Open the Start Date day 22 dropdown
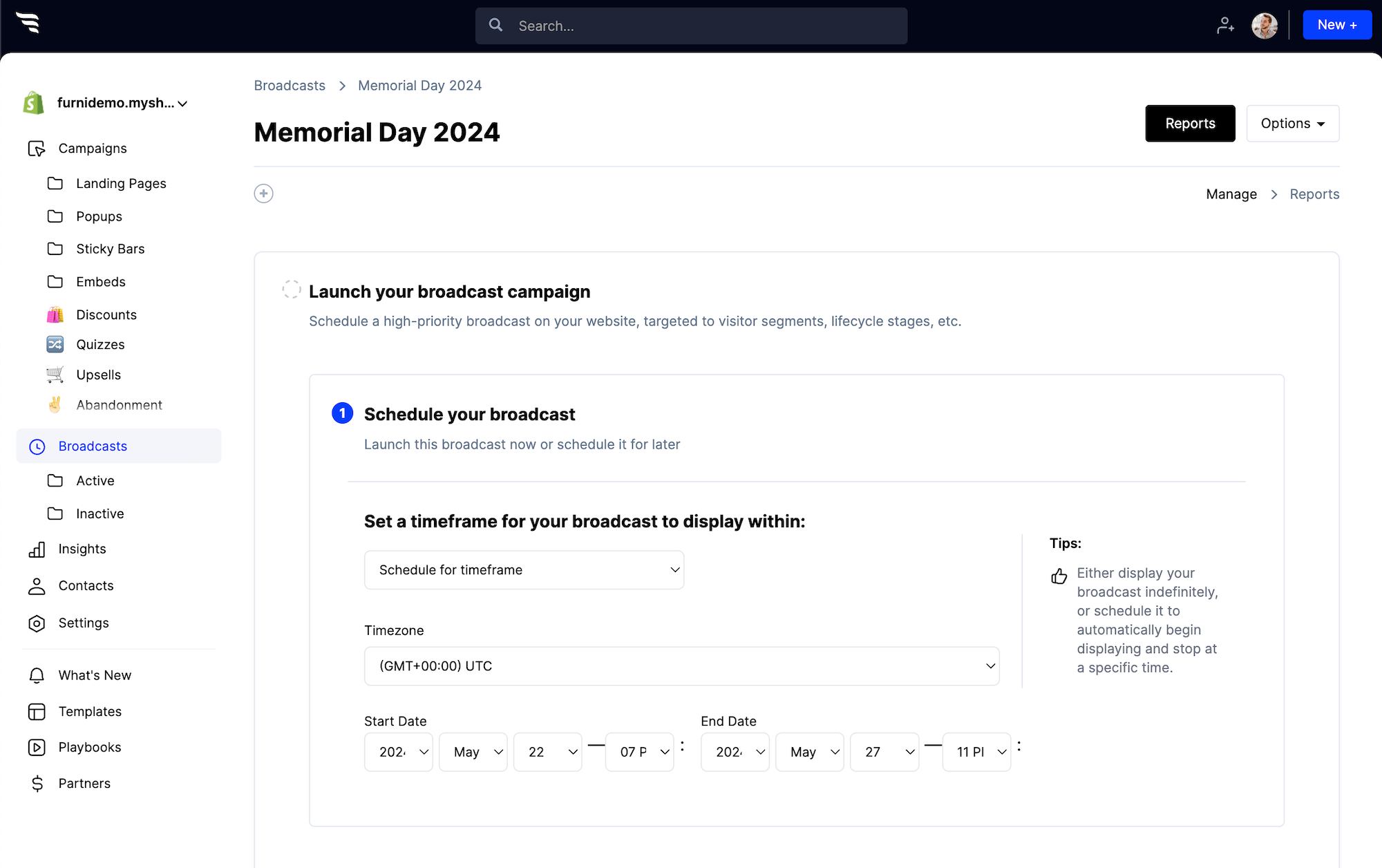The height and width of the screenshot is (868, 1382). pos(547,752)
